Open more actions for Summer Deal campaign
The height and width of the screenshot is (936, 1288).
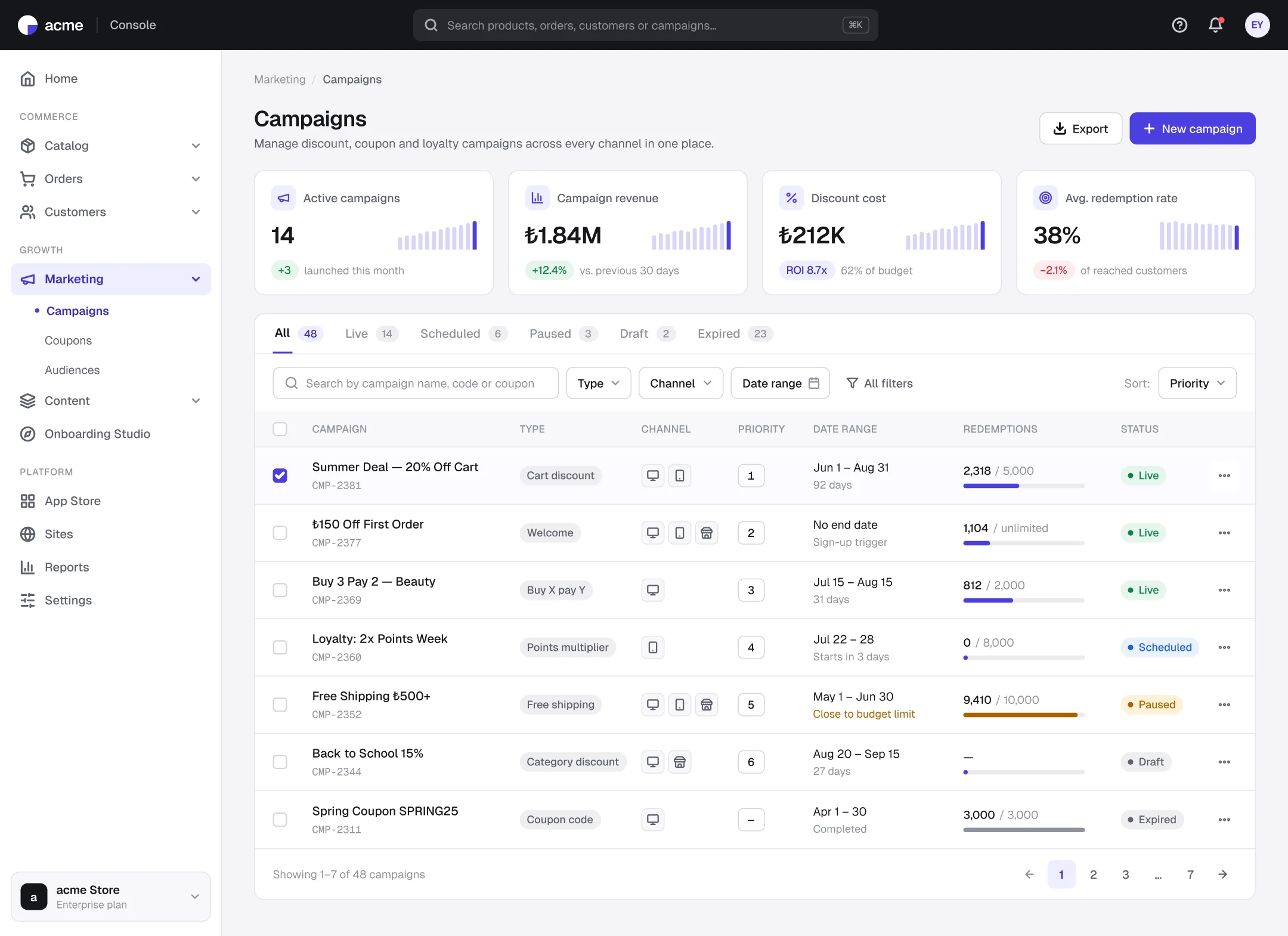click(x=1224, y=475)
